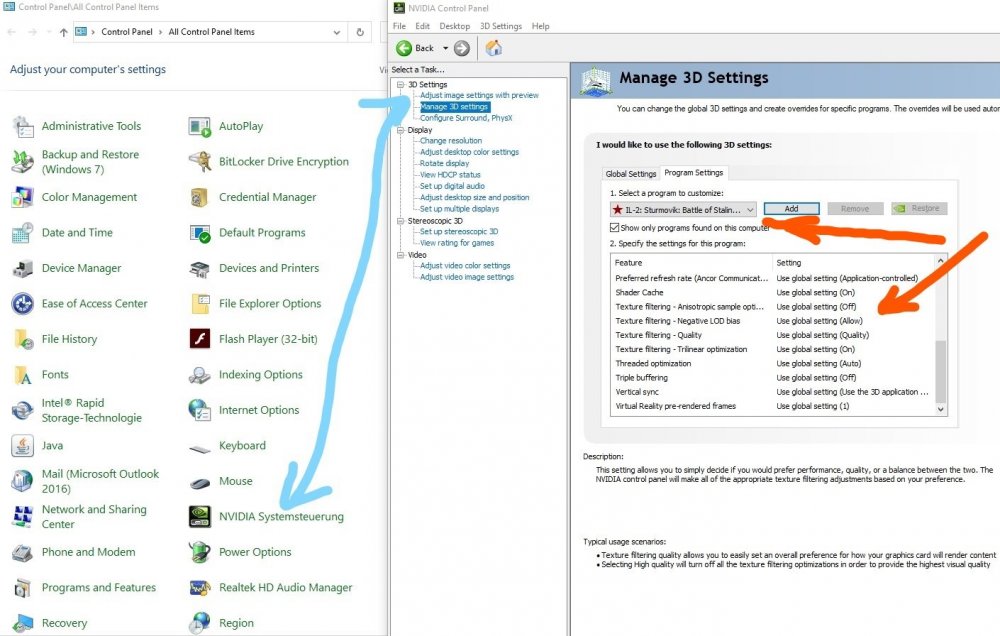Screen dimensions: 1000x636
Task: Click Control Panel refresh button
Action: (360, 32)
